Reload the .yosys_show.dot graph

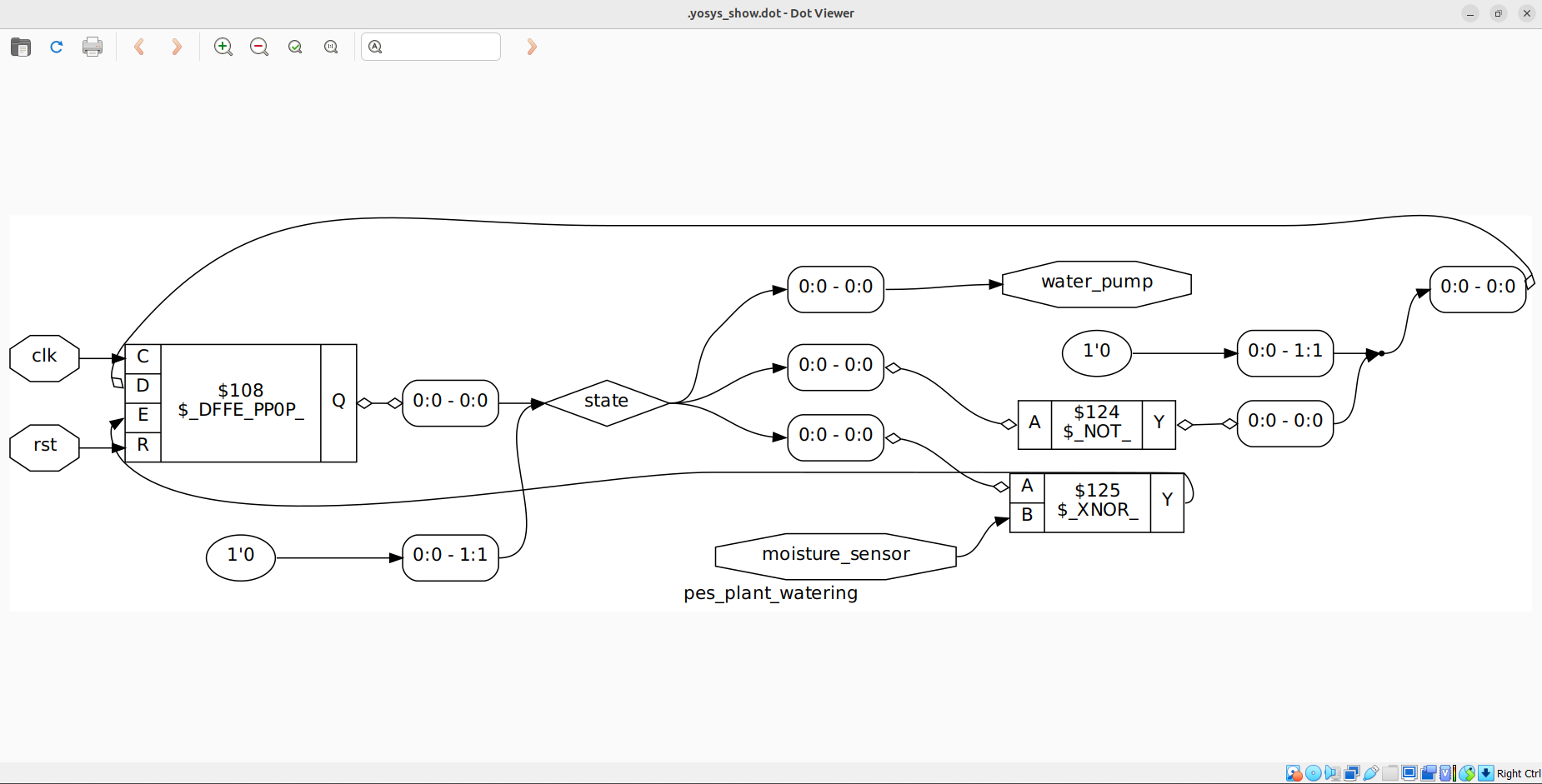(x=56, y=47)
